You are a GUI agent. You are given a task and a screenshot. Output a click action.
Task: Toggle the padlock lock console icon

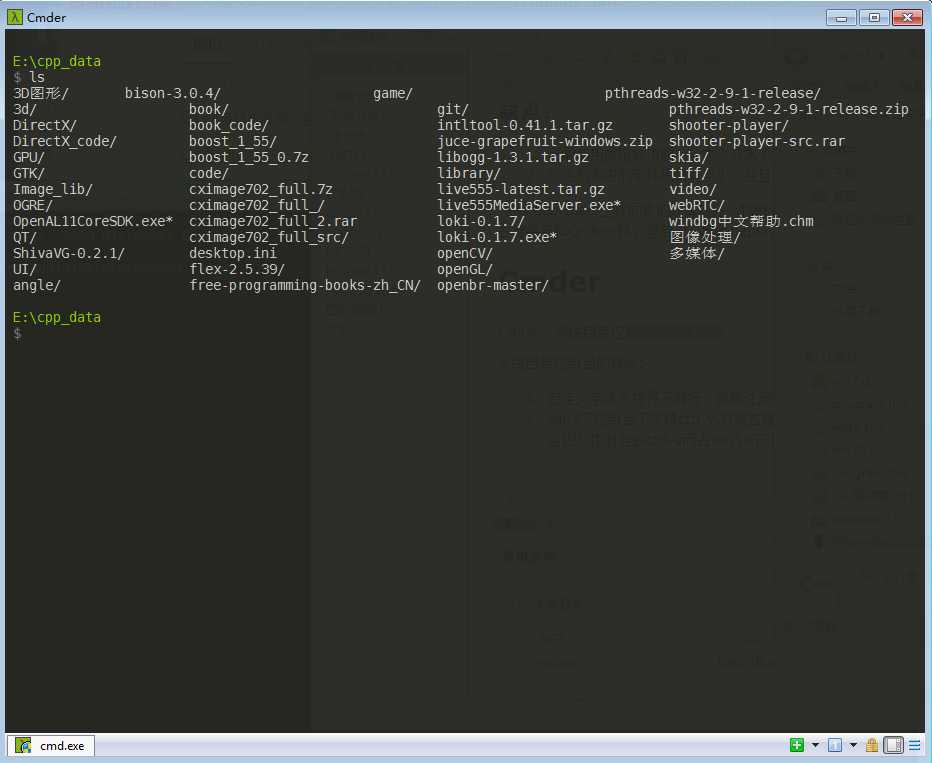(x=872, y=745)
